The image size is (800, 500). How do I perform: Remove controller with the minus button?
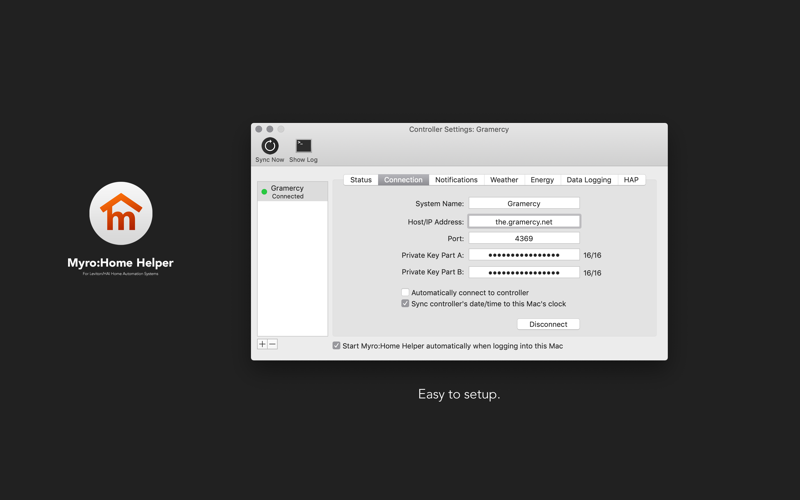point(272,344)
